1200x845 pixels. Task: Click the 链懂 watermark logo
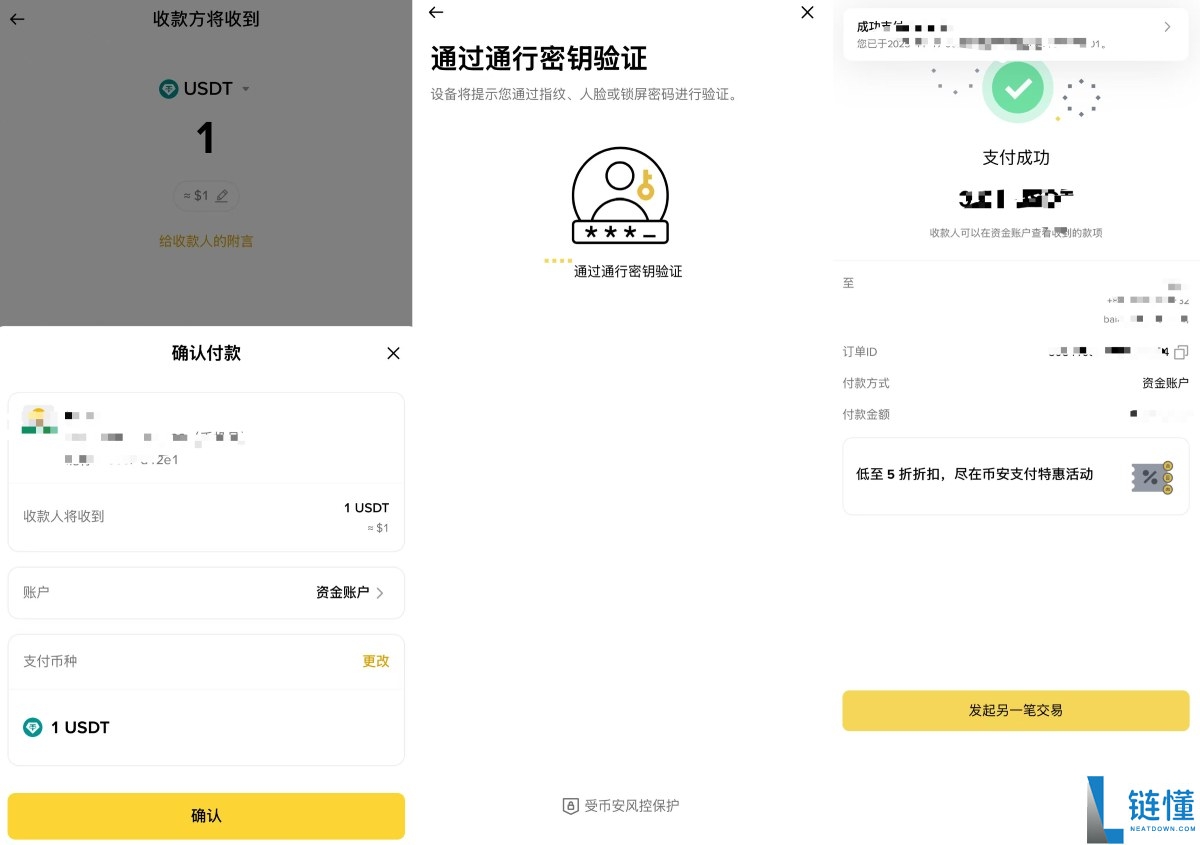(x=1140, y=807)
